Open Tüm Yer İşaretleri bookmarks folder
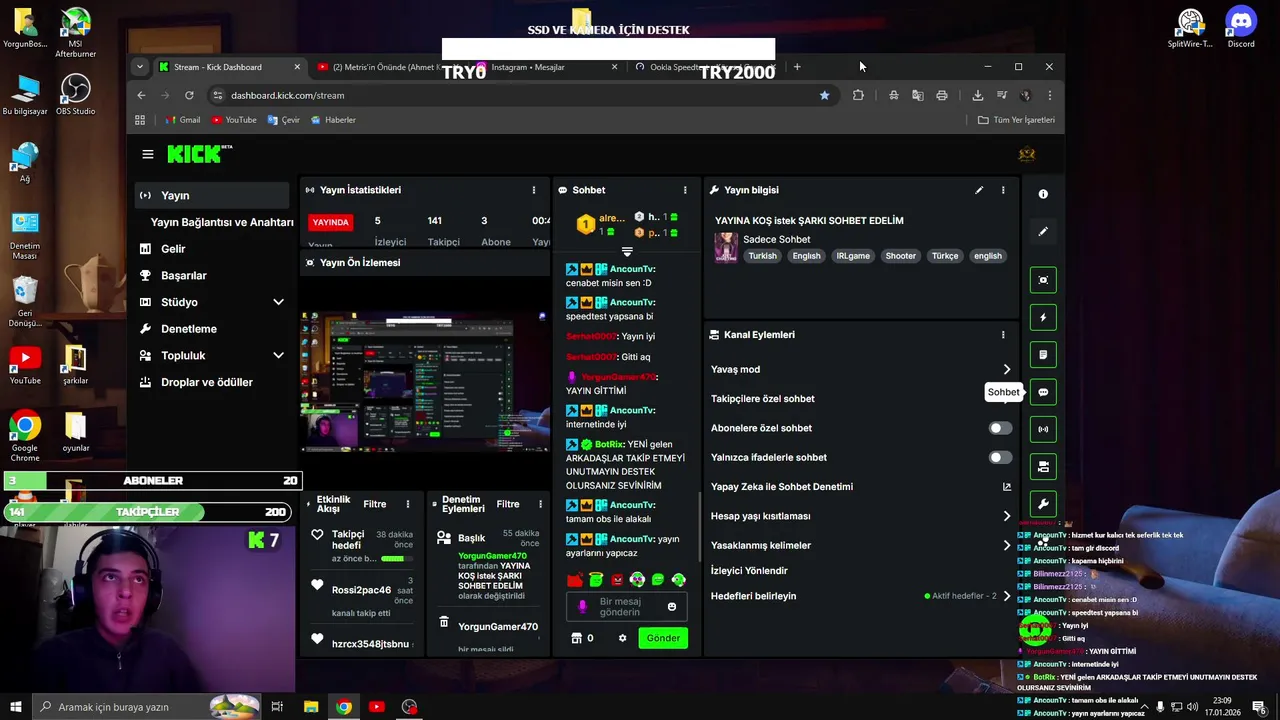Image resolution: width=1280 pixels, height=720 pixels. tap(1016, 120)
